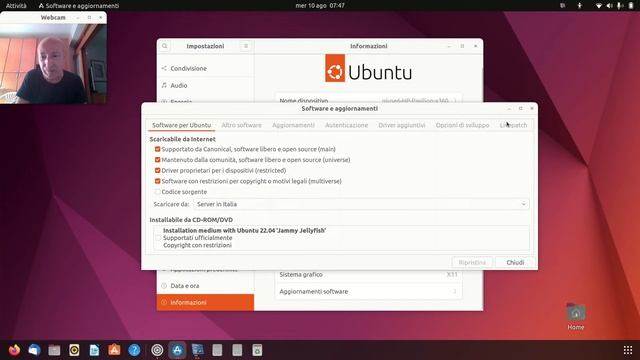Open Aggiornamenti software row in Informazioni

(x=368, y=291)
